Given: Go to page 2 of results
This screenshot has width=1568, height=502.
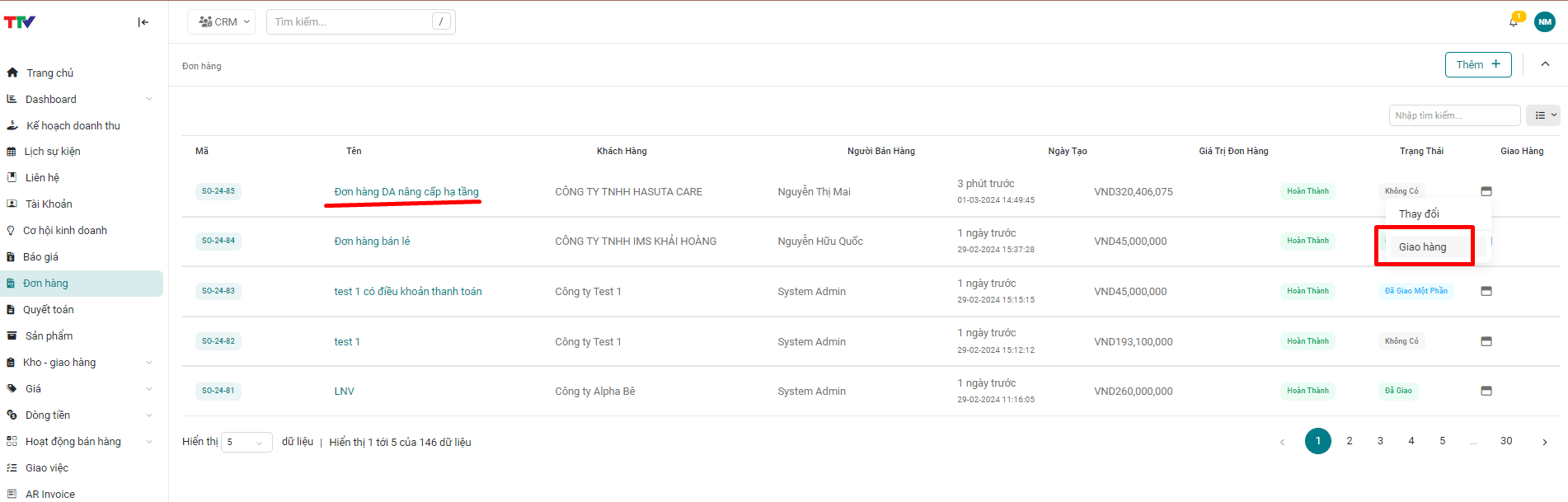Looking at the screenshot, I should (1349, 441).
